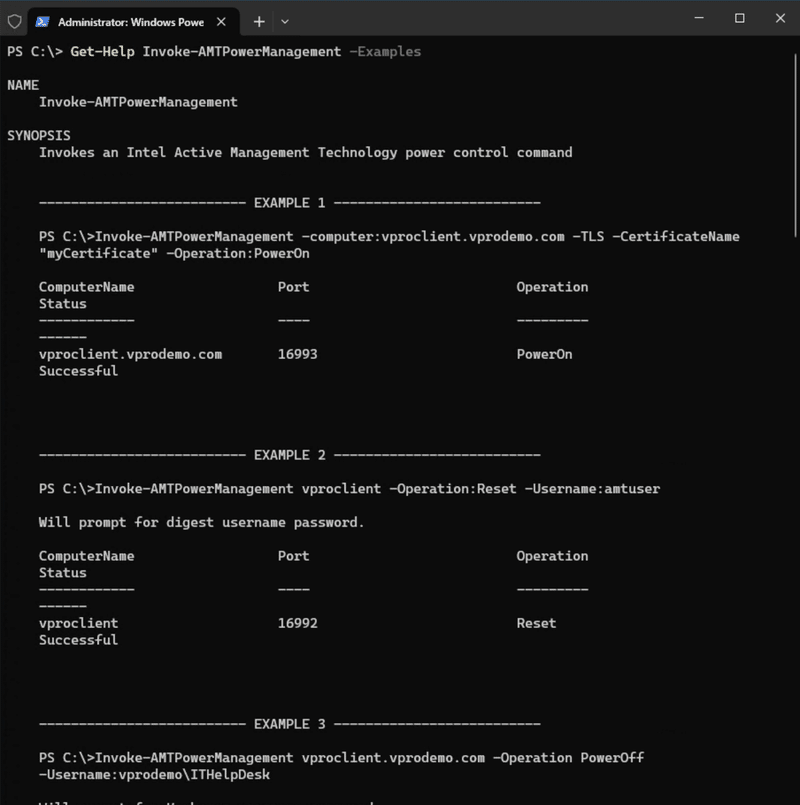This screenshot has width=800, height=805.
Task: Expand the new tab profile dropdown arrow
Action: 285,22
